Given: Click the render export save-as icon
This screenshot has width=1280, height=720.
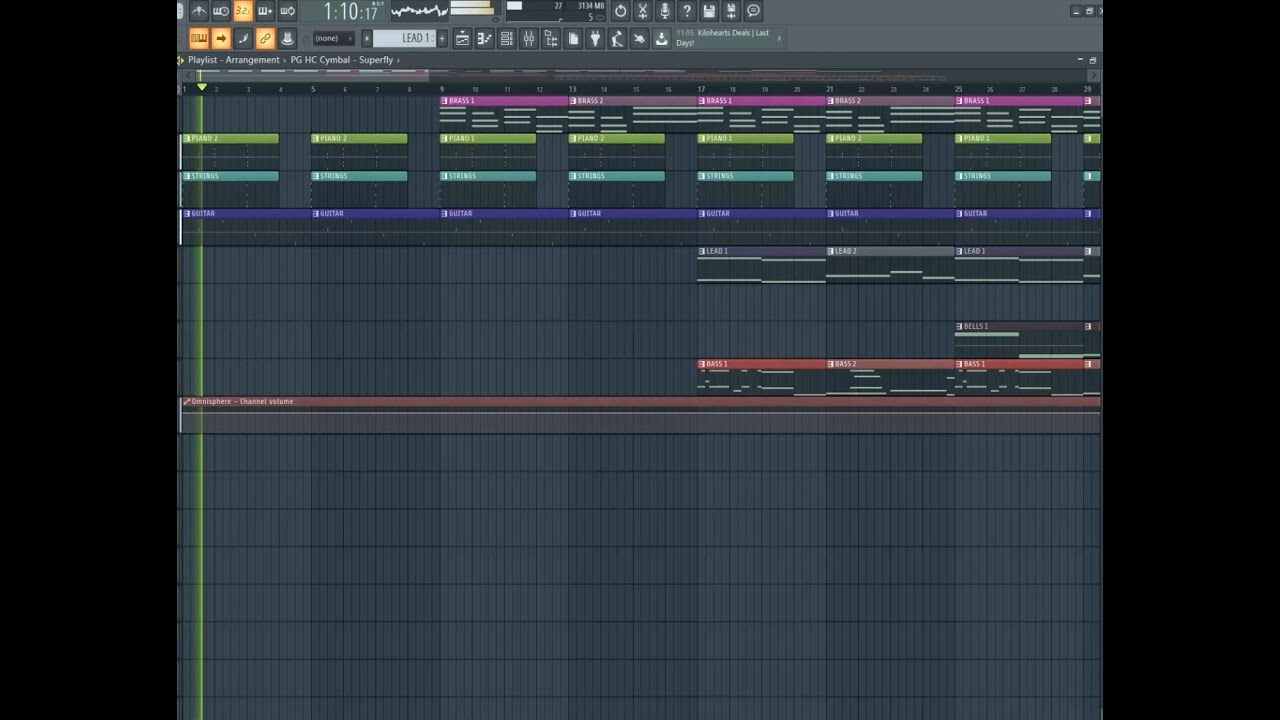Looking at the screenshot, I should [731, 11].
